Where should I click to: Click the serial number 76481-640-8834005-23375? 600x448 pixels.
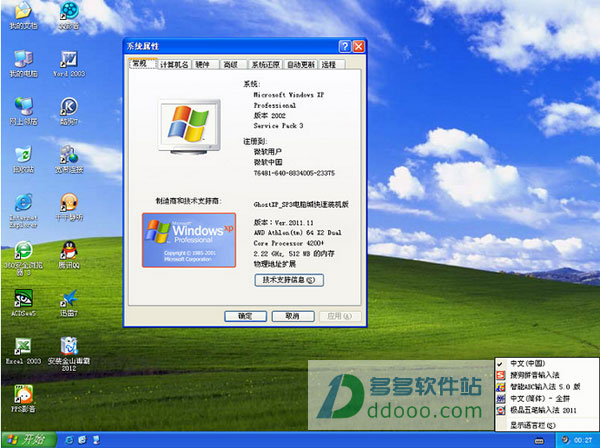click(x=294, y=173)
